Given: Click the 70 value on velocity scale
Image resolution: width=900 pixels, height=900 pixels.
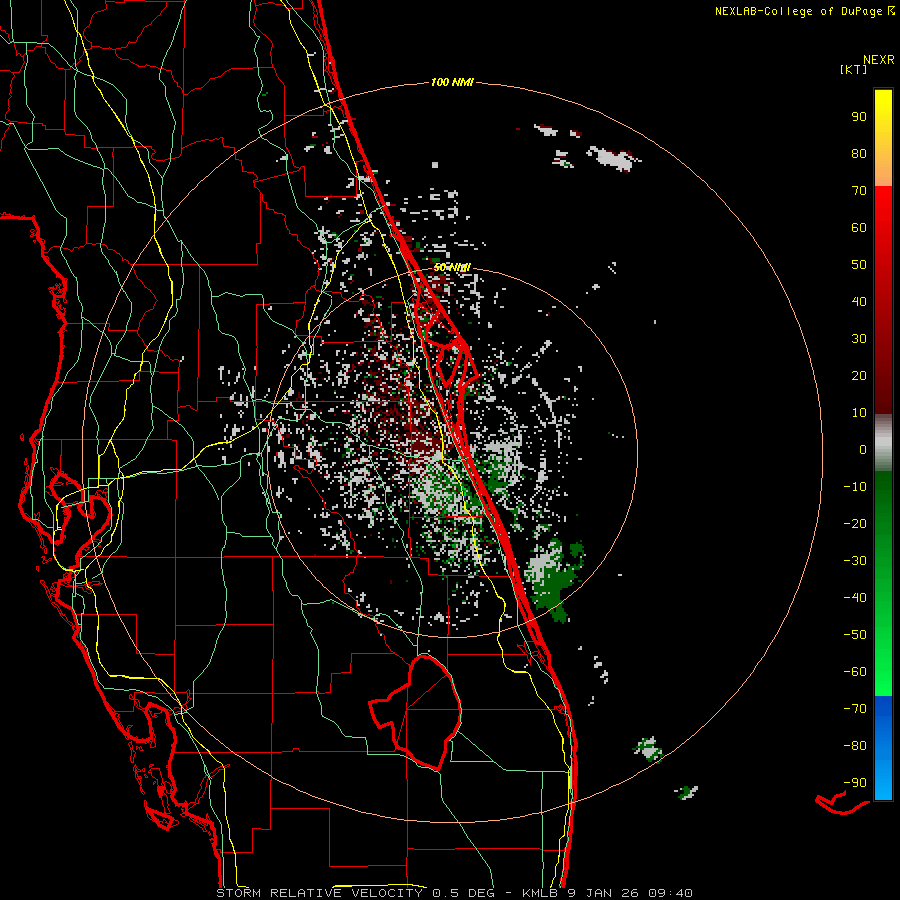Looking at the screenshot, I should pos(859,191).
